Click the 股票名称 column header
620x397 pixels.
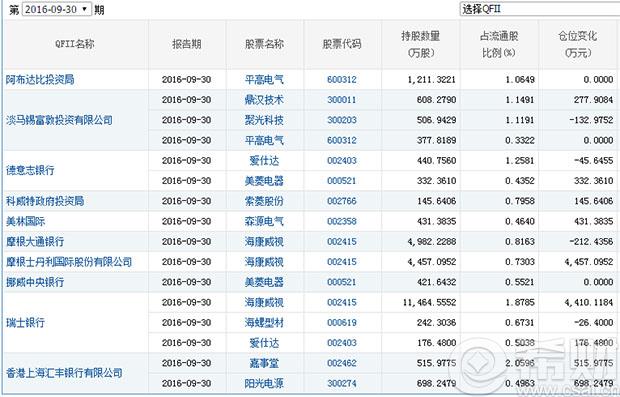(x=264, y=44)
